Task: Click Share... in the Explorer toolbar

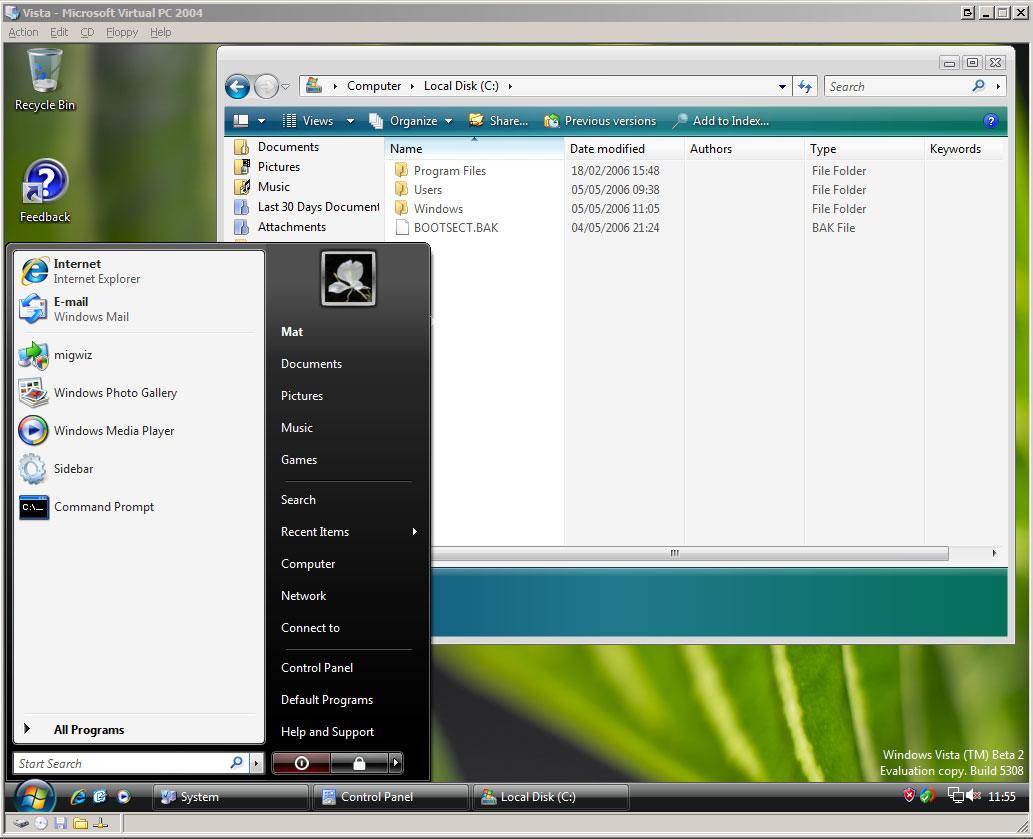Action: click(x=499, y=121)
